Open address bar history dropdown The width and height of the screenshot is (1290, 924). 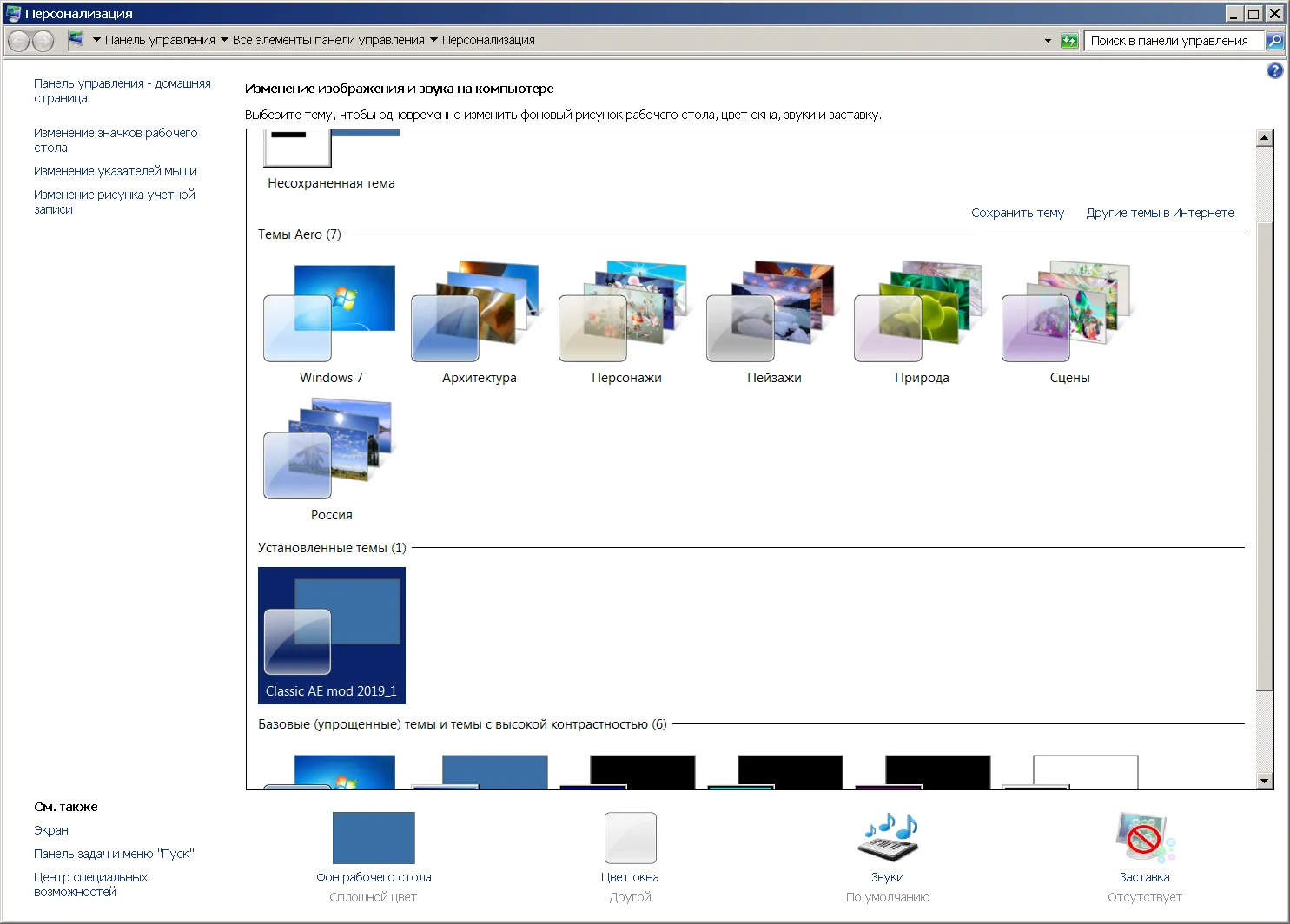[1048, 40]
